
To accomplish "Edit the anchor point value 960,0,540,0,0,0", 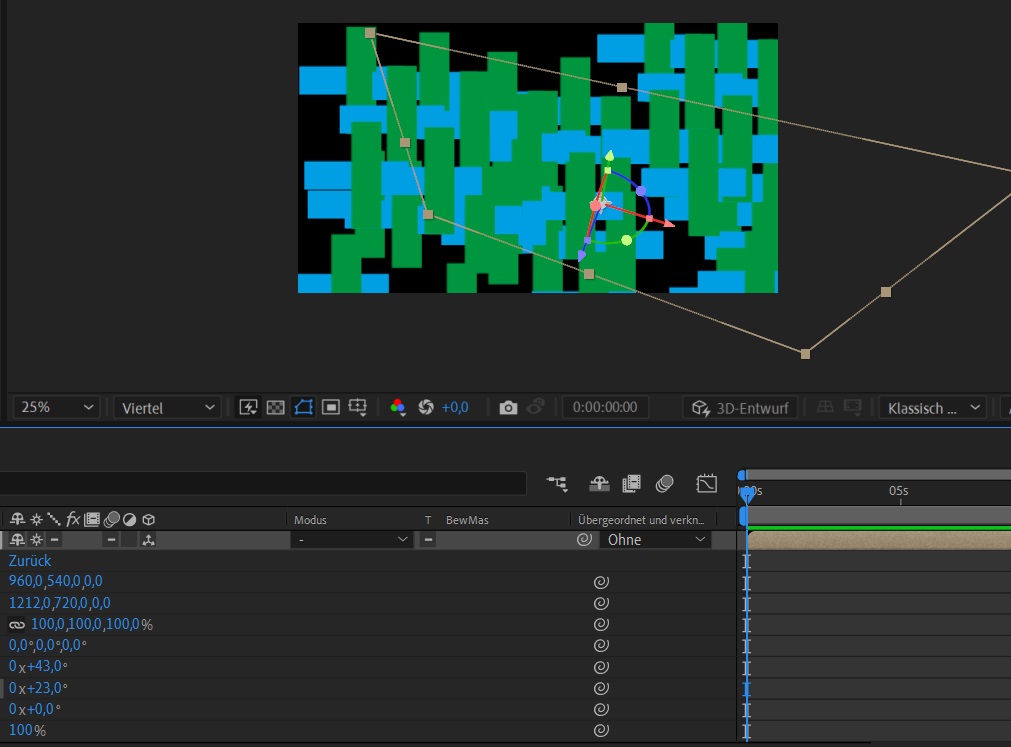I will tap(55, 581).
